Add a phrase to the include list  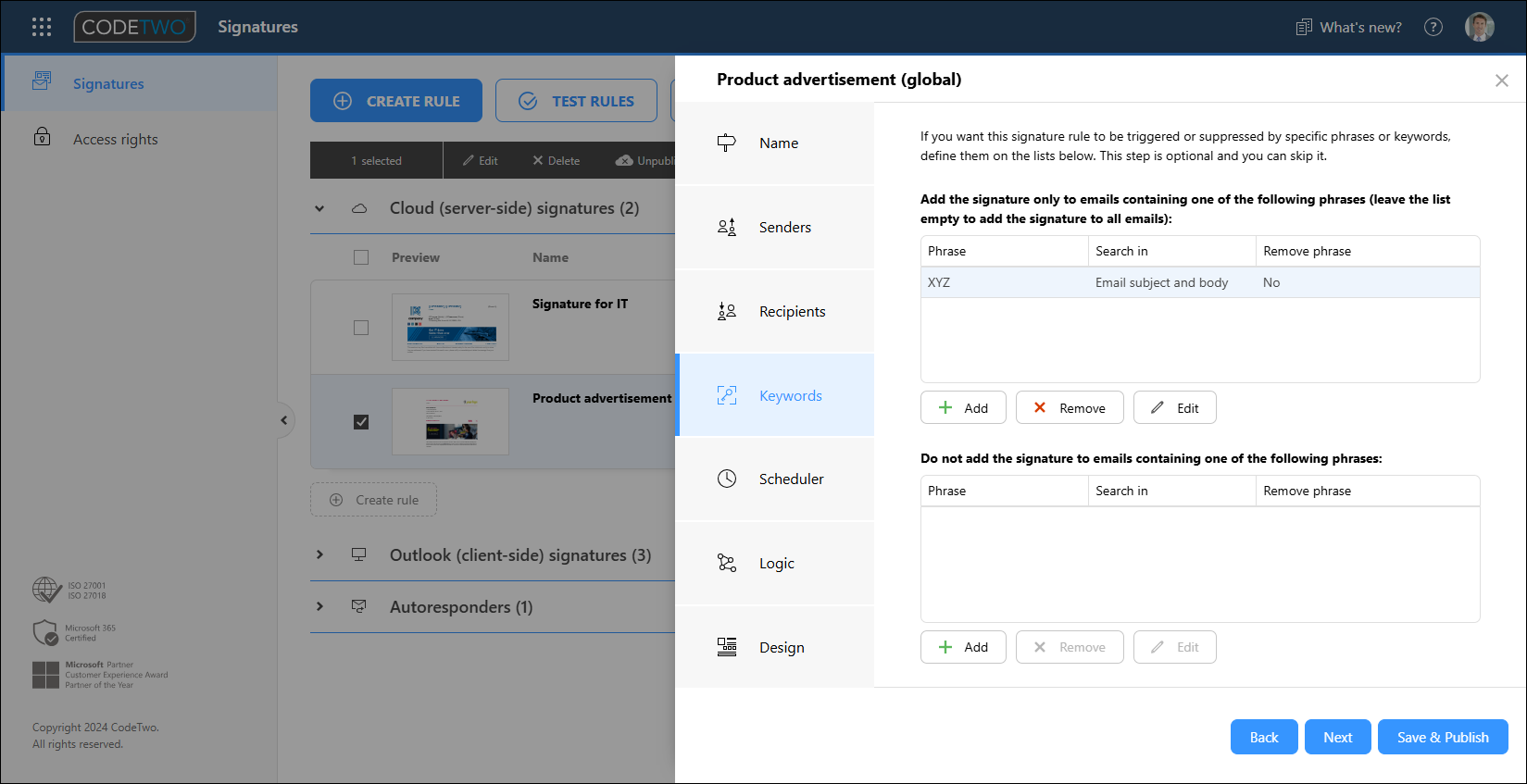963,407
